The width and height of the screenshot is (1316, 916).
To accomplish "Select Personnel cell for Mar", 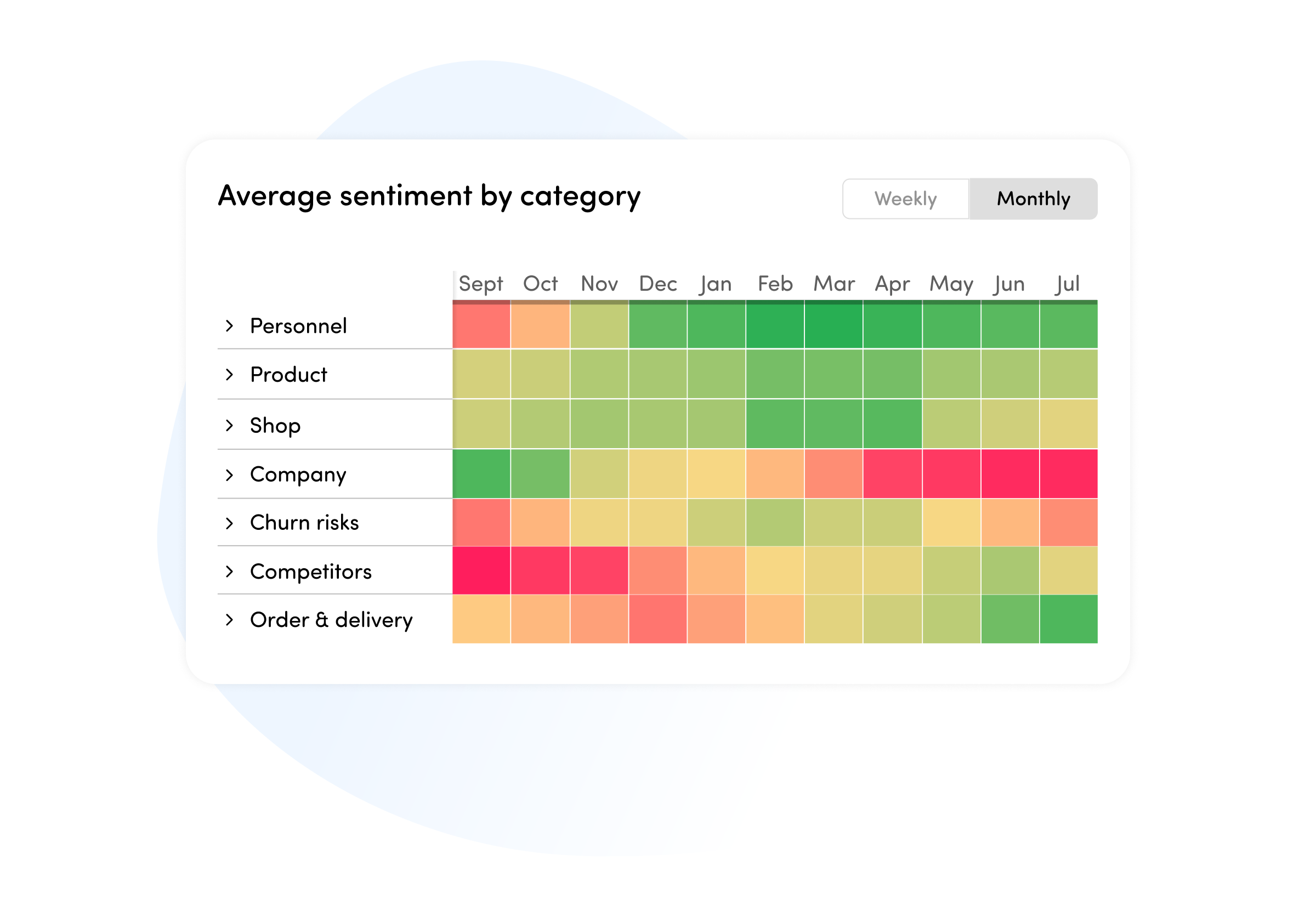I will click(x=833, y=326).
